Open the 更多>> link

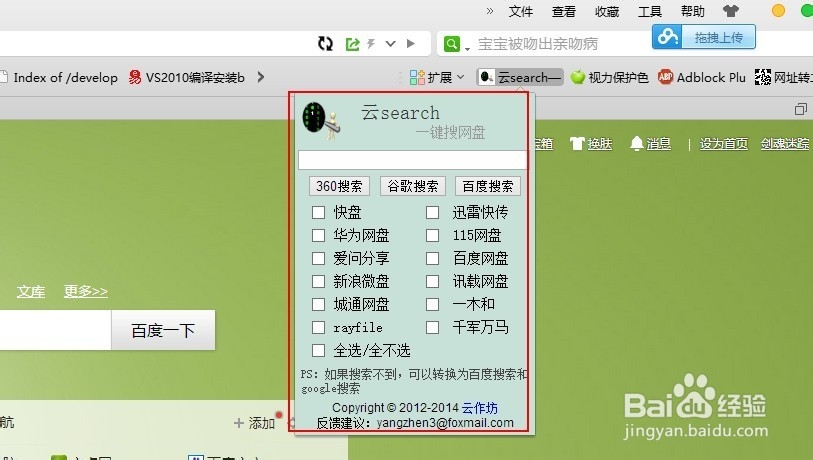tap(86, 291)
